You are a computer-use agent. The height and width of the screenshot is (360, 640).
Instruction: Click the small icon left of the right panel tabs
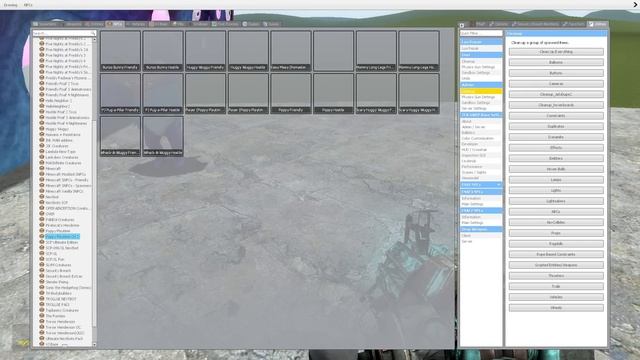point(462,24)
